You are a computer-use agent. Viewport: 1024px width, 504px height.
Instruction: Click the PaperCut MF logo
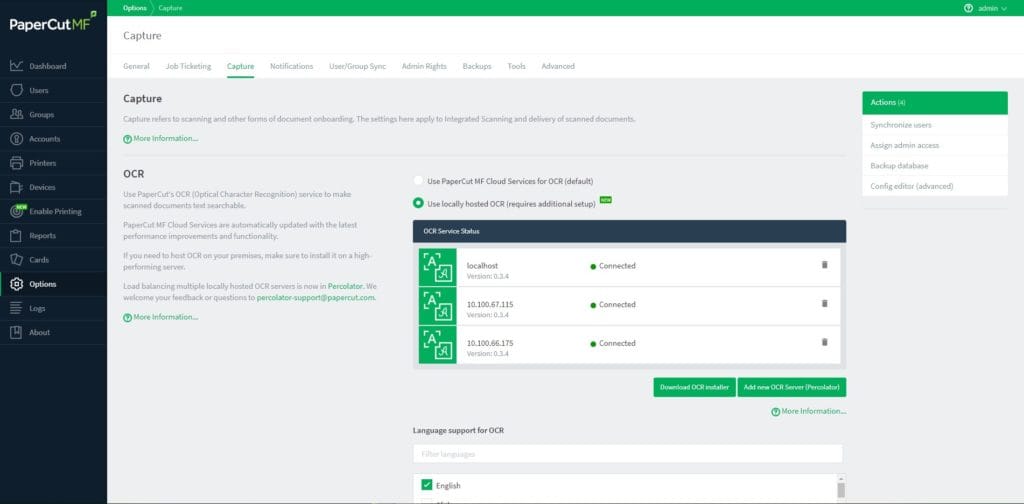pos(53,24)
